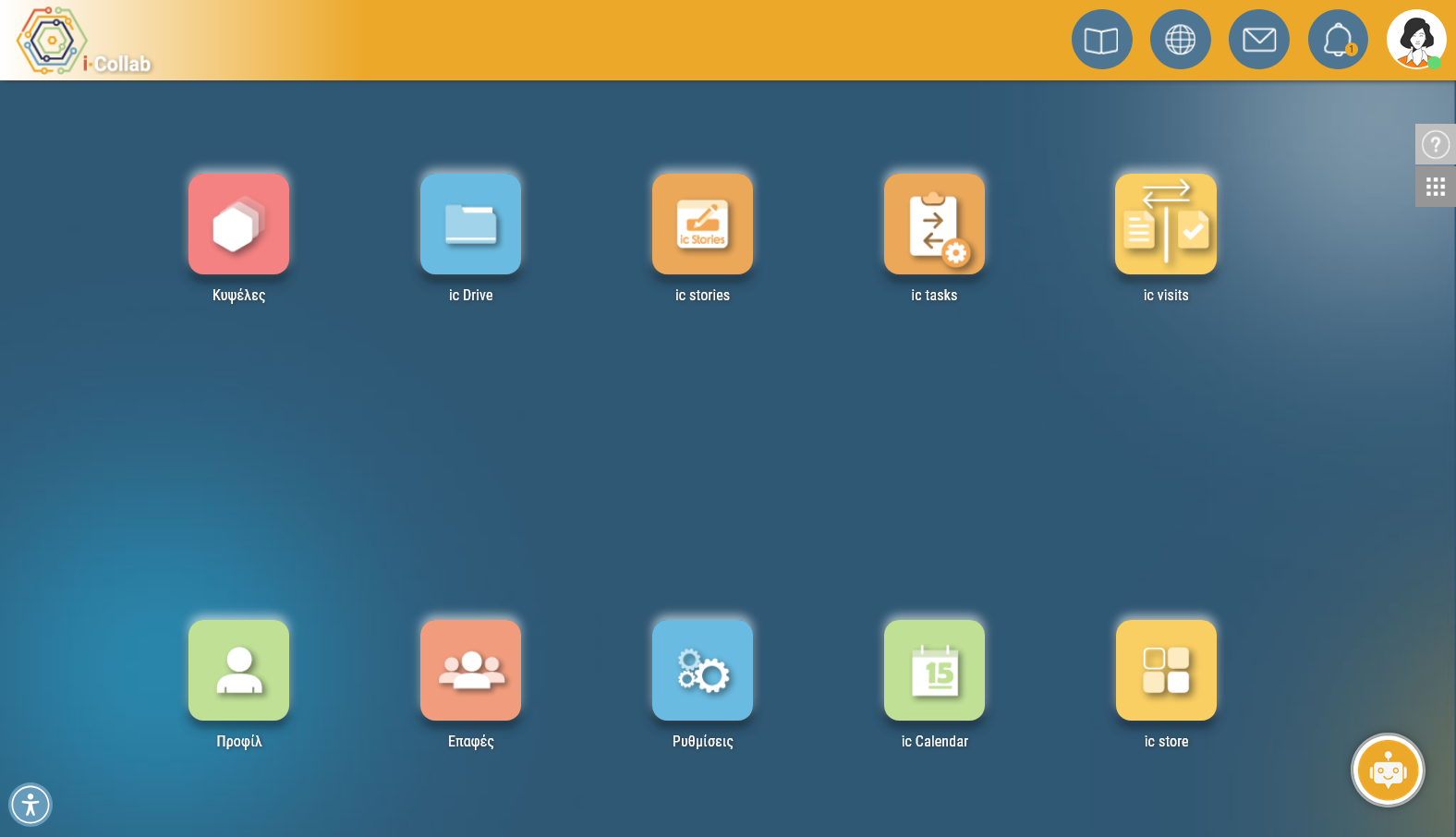Screen dimensions: 1456x837
Task: Open the accessibility options button
Action: (x=30, y=805)
